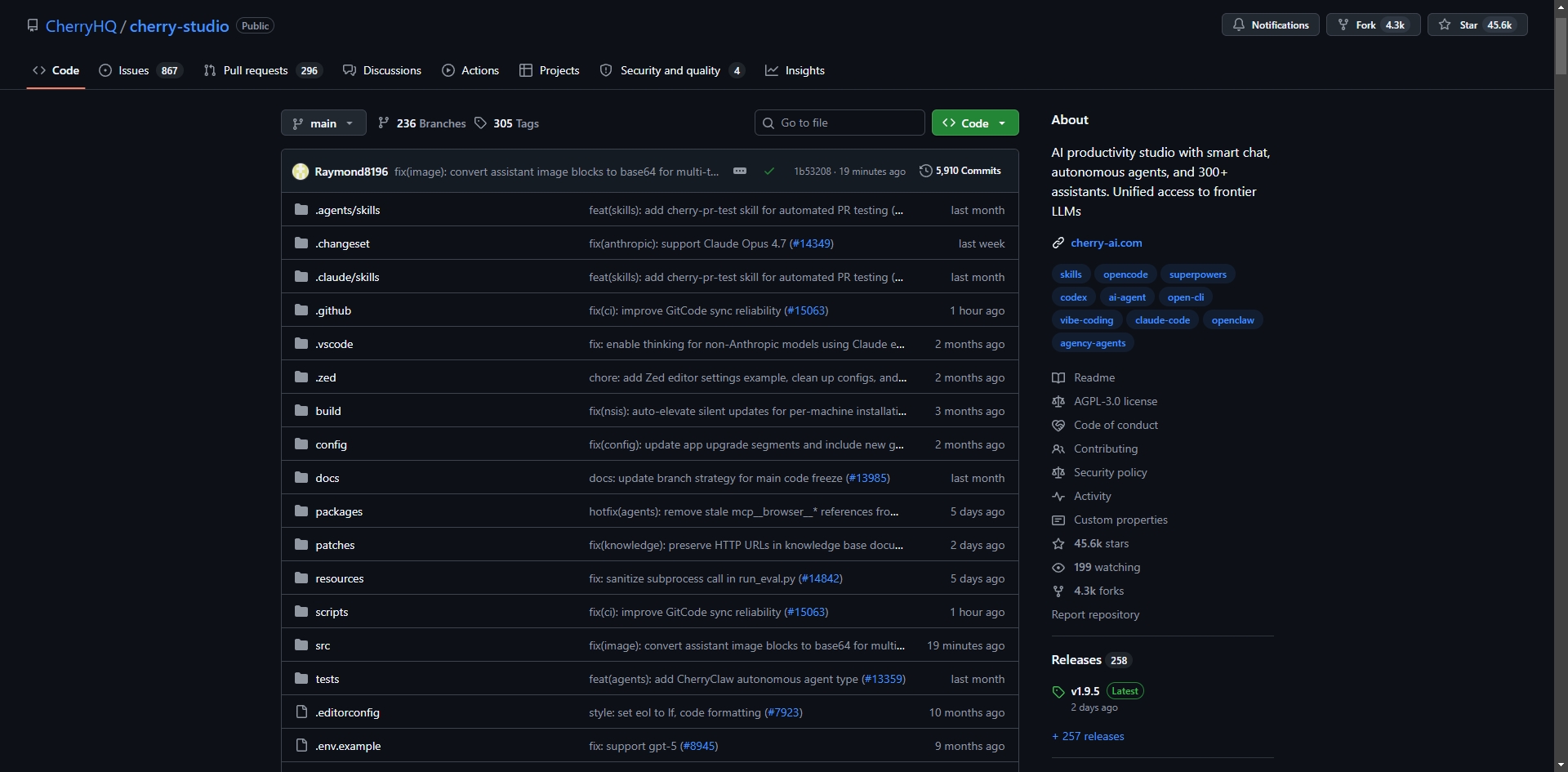Select the vibe-coding topic tag
This screenshot has width=1568, height=772.
click(1086, 320)
